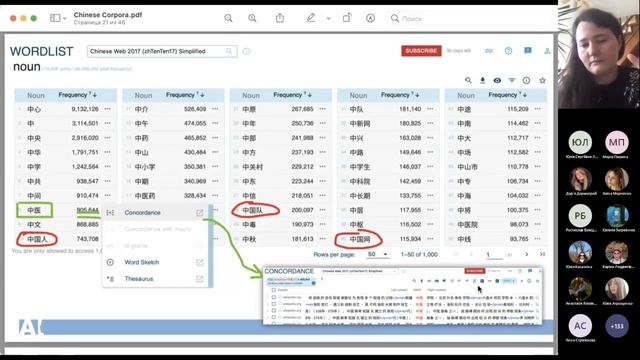The width and height of the screenshot is (640, 360).
Task: Open corpus info icon next to selector
Action: click(246, 51)
